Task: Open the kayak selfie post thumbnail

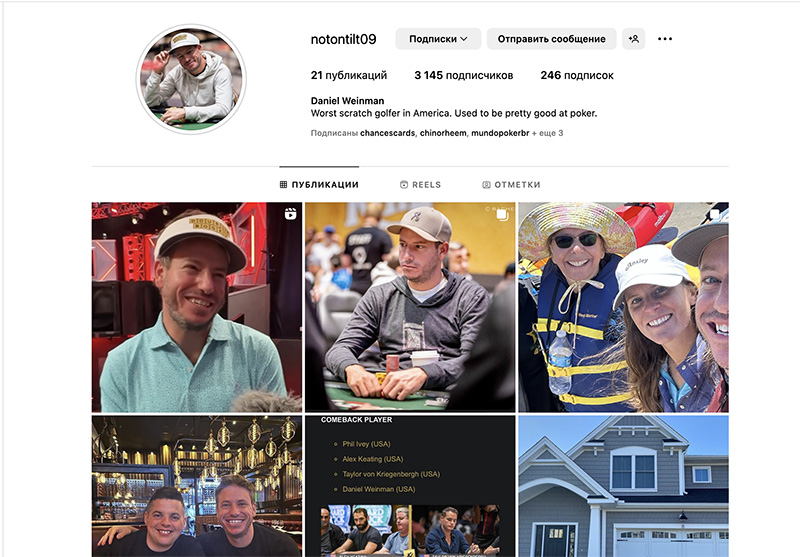Action: 623,307
